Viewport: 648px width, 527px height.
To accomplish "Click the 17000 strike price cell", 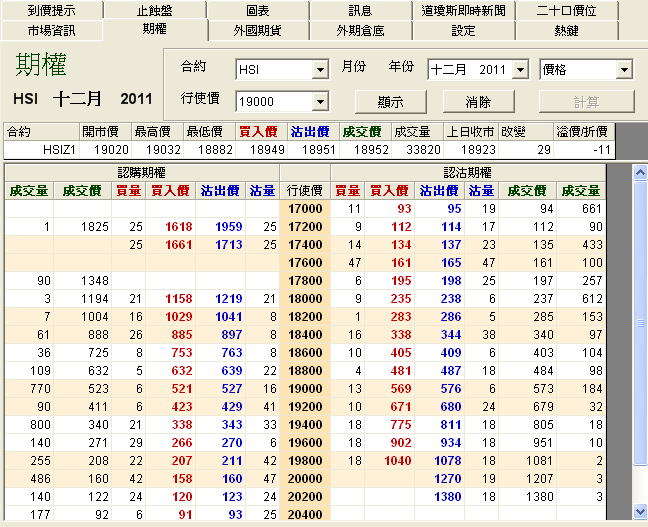I will pyautogui.click(x=305, y=208).
